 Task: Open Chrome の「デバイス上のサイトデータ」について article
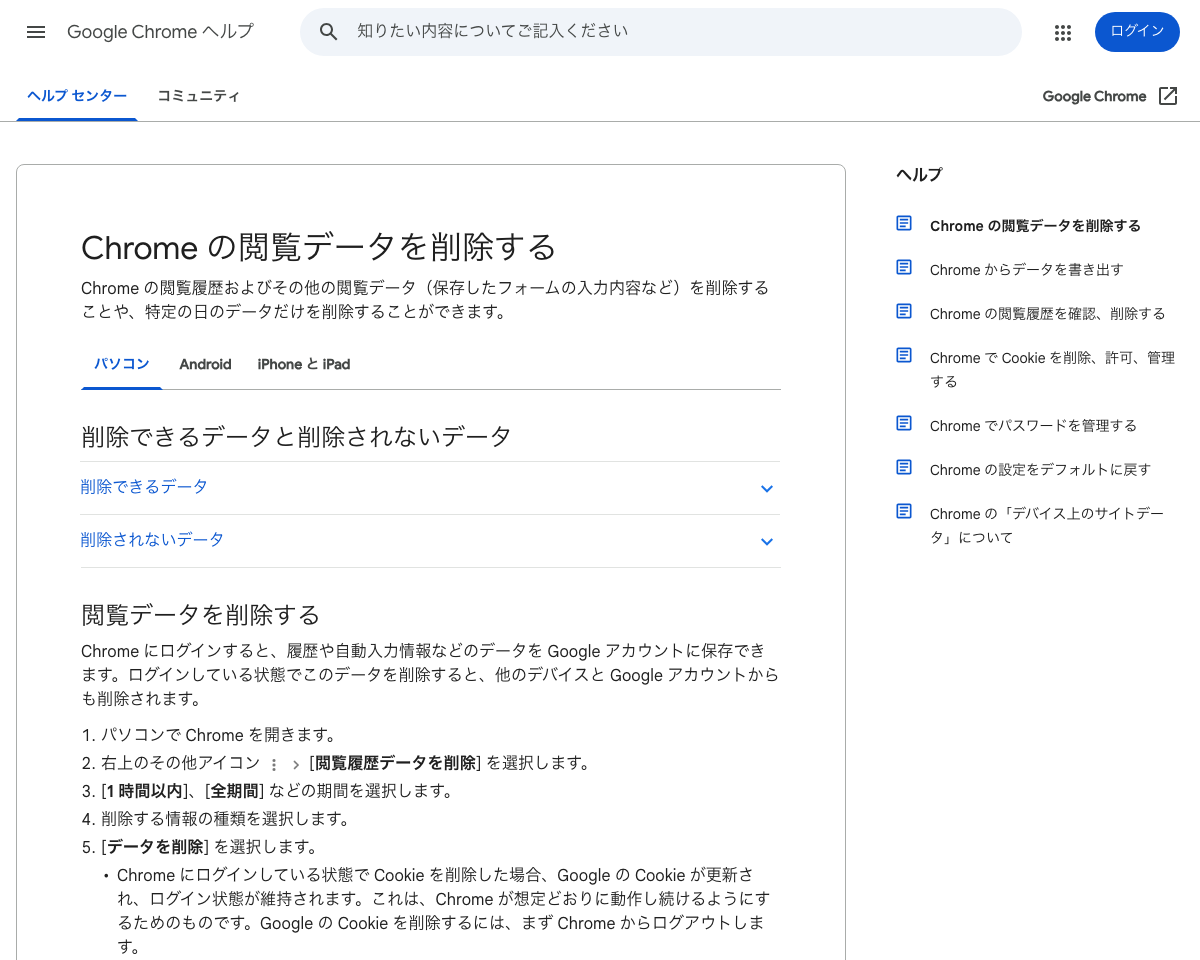pos(1047,526)
